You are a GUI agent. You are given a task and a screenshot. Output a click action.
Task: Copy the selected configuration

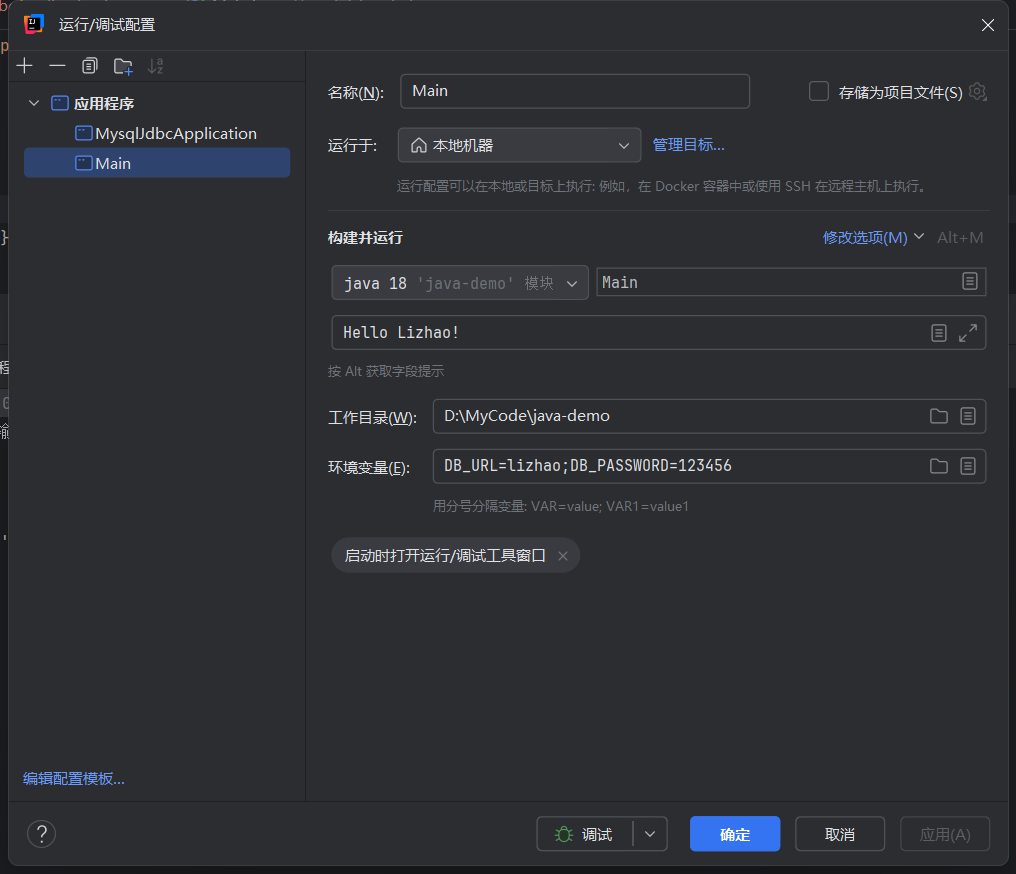89,65
